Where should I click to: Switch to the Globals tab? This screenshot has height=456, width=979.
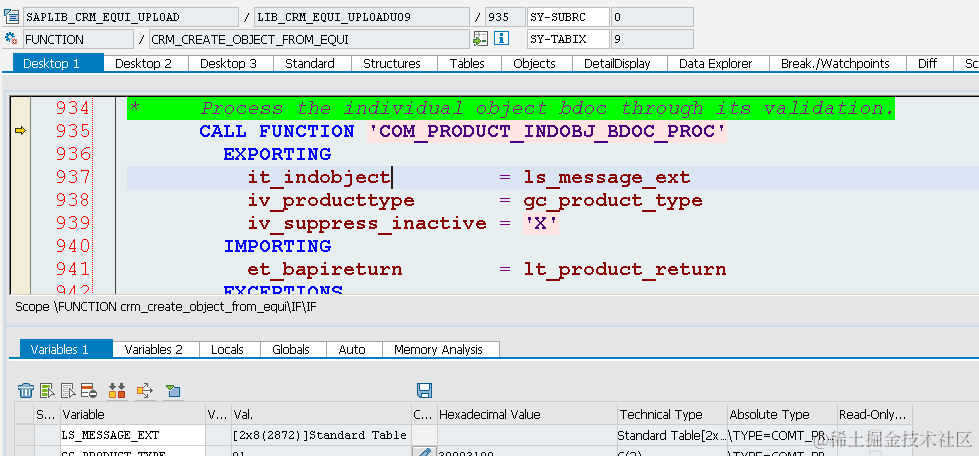290,349
